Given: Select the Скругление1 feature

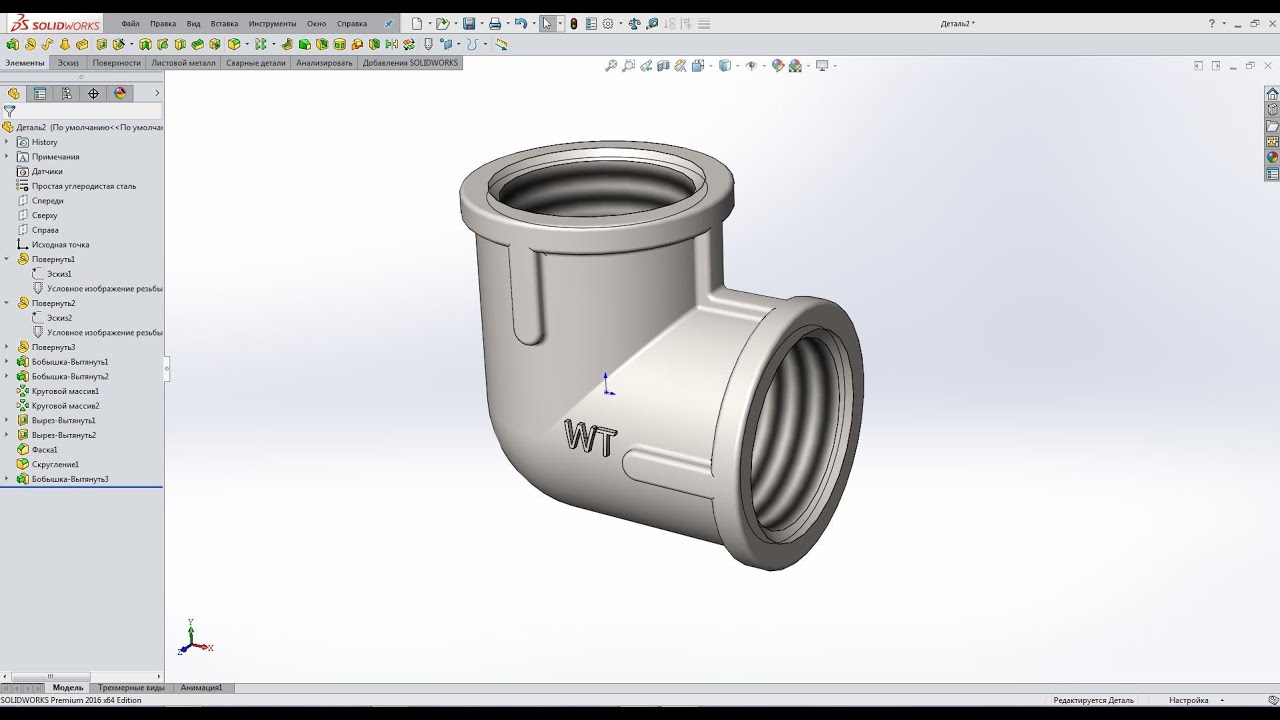Looking at the screenshot, I should click(47, 464).
